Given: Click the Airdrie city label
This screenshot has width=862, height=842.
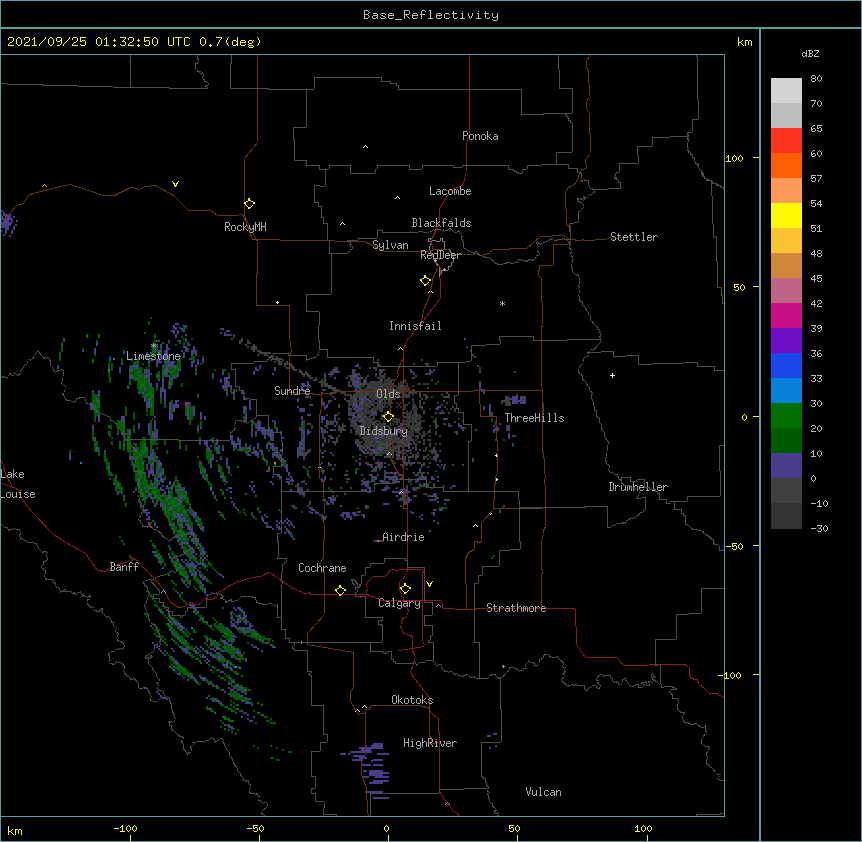Looking at the screenshot, I should pos(404,537).
